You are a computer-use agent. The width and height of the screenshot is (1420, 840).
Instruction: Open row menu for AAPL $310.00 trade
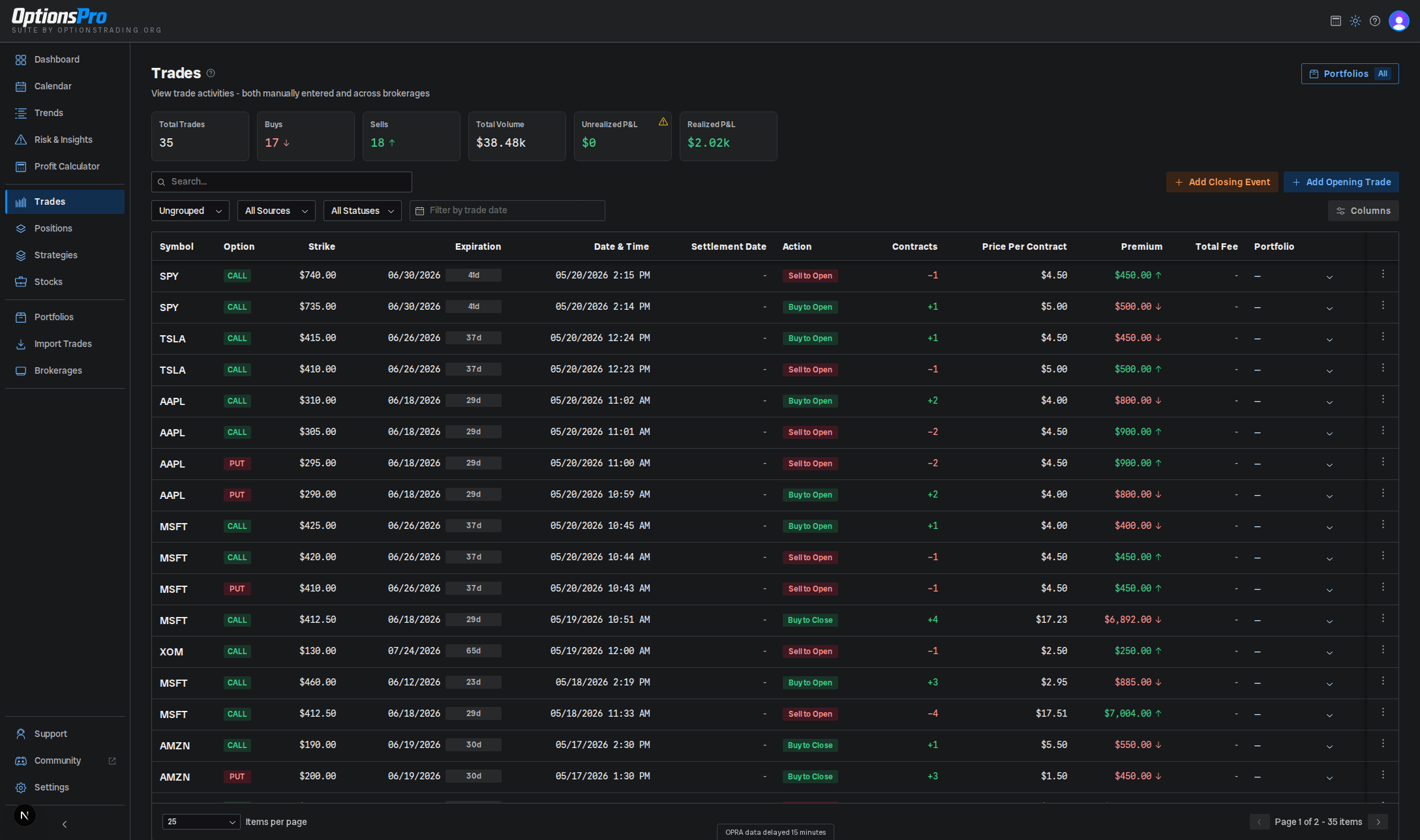coord(1383,400)
